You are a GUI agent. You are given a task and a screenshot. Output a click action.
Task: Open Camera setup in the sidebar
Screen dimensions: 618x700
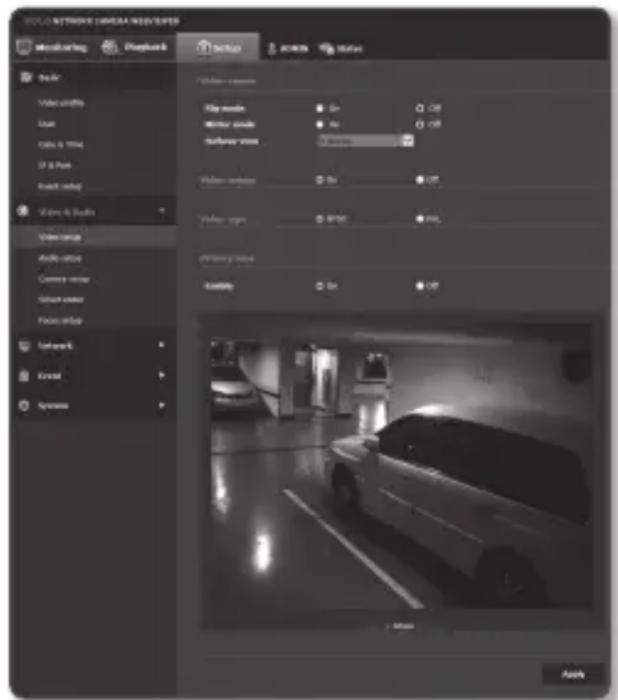coord(64,279)
